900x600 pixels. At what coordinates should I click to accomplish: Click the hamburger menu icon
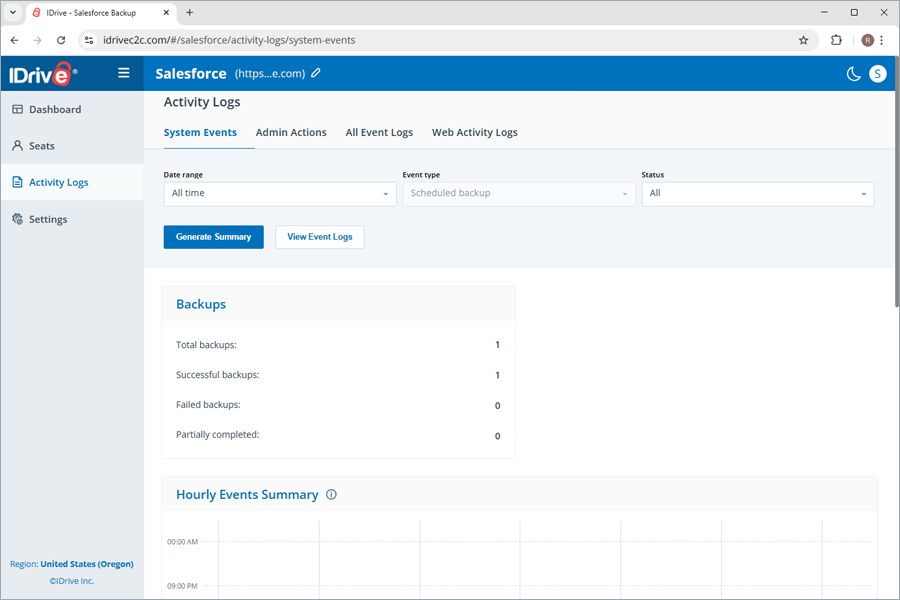pos(124,73)
